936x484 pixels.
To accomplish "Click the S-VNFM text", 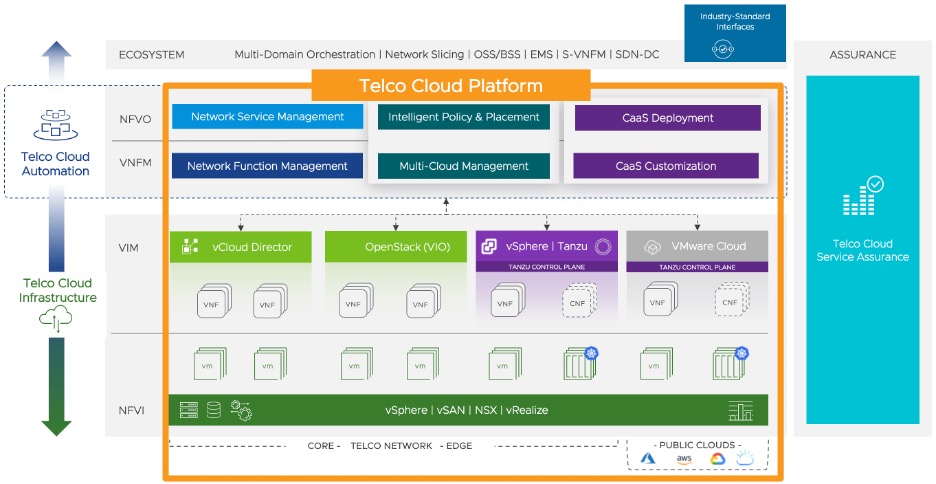I will [x=584, y=54].
